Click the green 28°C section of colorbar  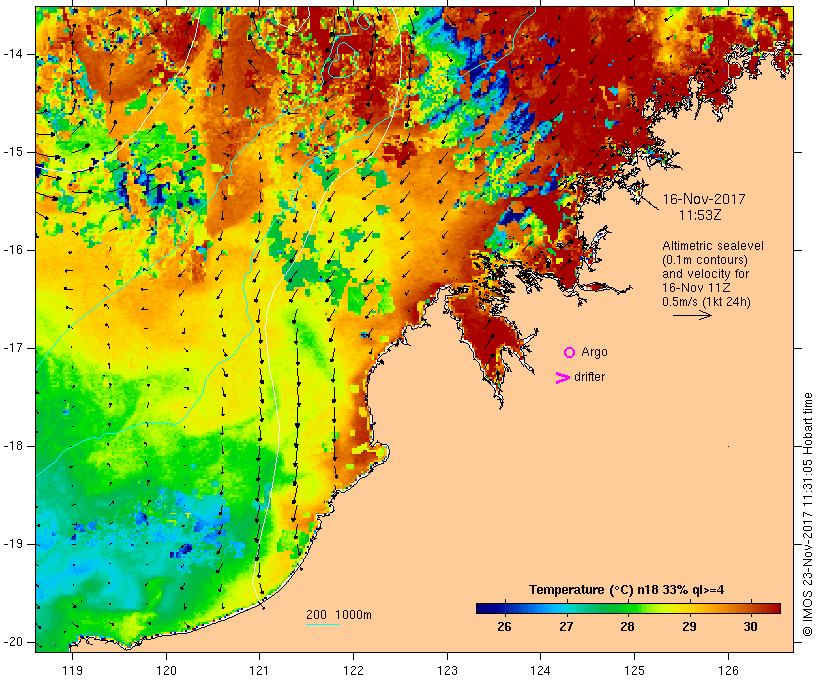pos(628,608)
